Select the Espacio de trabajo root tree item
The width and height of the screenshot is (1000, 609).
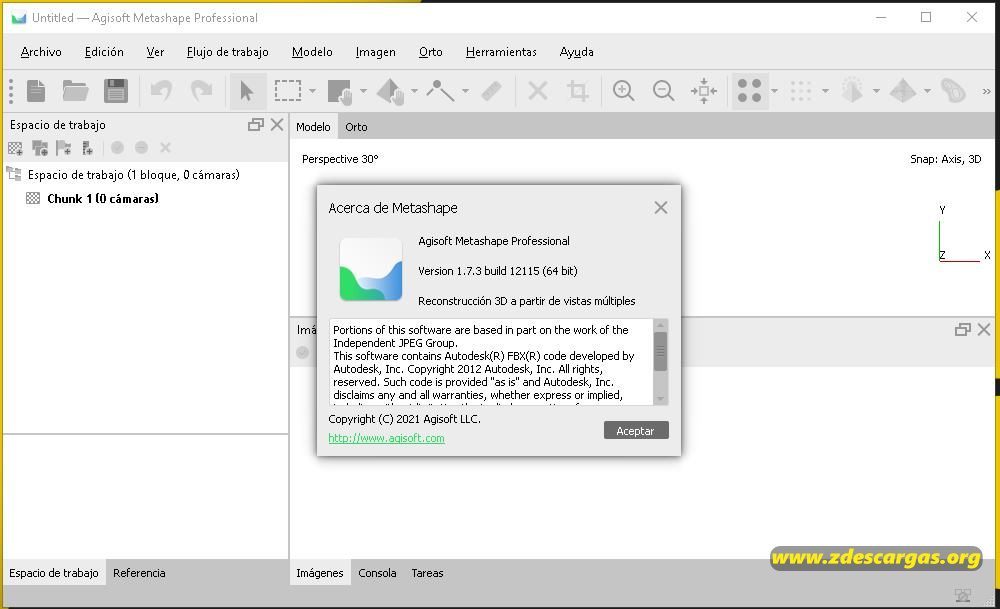(x=133, y=174)
